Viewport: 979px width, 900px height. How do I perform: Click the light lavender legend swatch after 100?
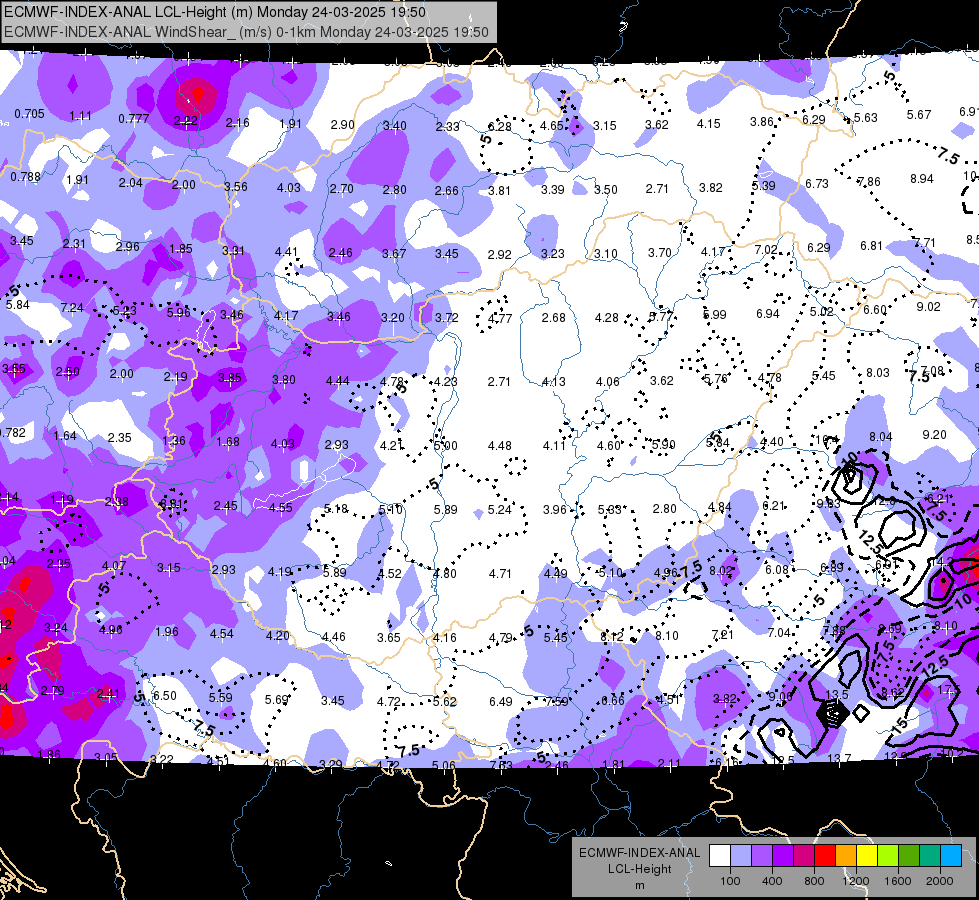pos(740,856)
